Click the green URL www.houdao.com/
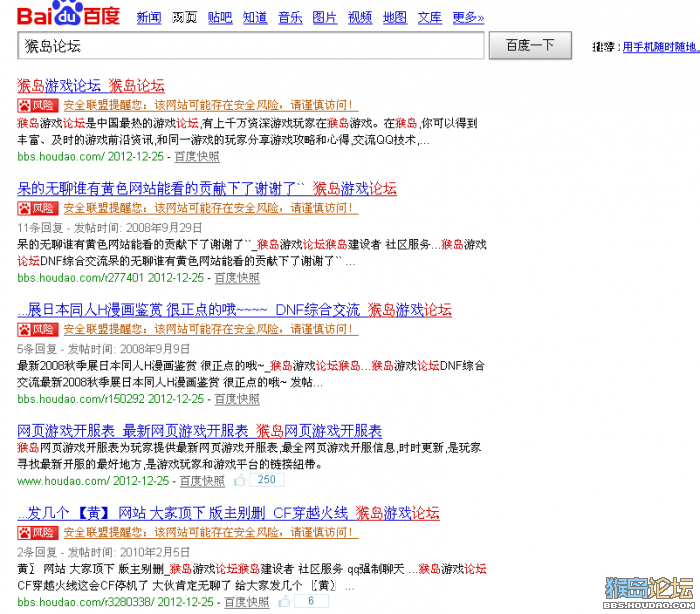Viewport: 700px width, 614px height. click(x=93, y=481)
